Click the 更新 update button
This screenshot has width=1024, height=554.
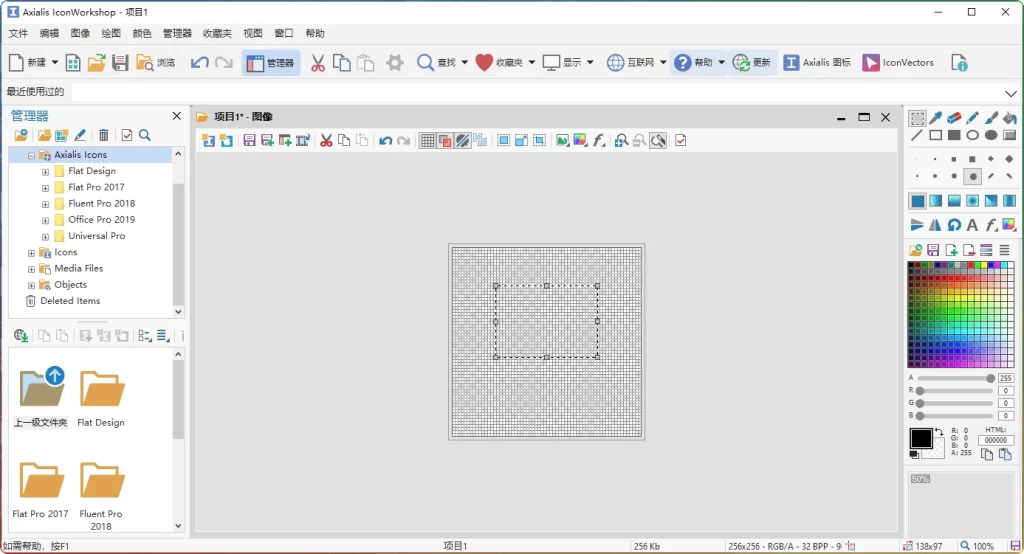coord(752,63)
